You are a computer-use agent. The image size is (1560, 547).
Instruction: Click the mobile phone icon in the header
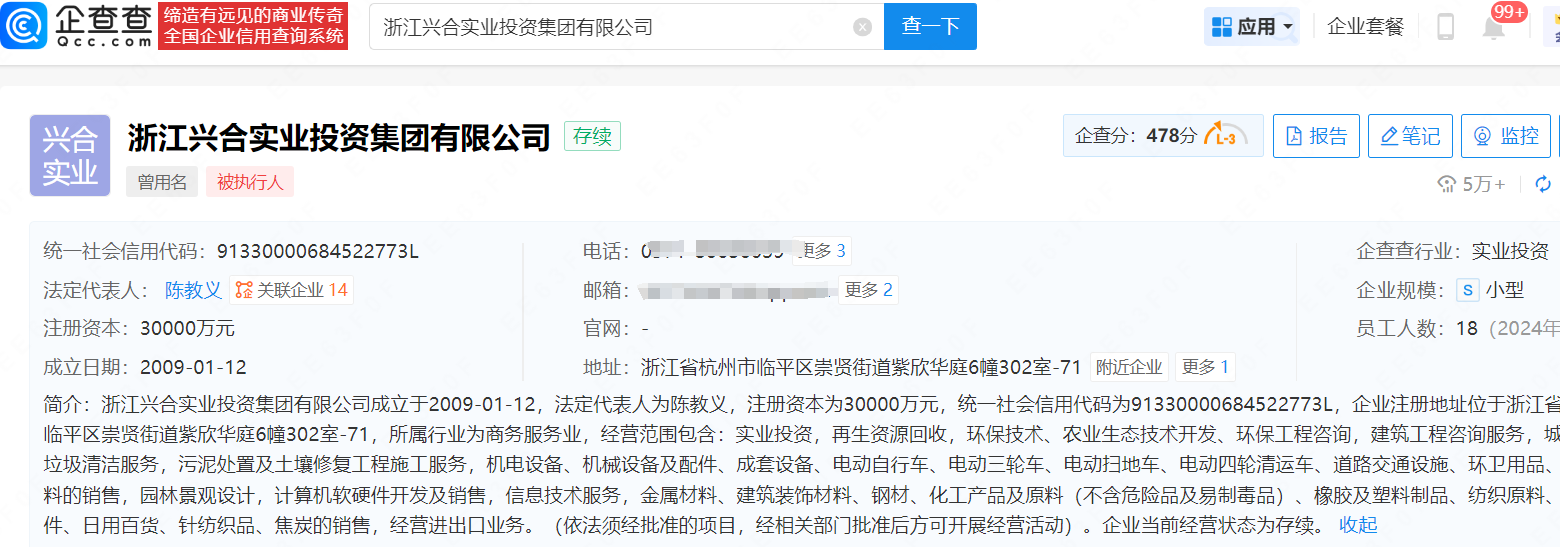[1445, 27]
